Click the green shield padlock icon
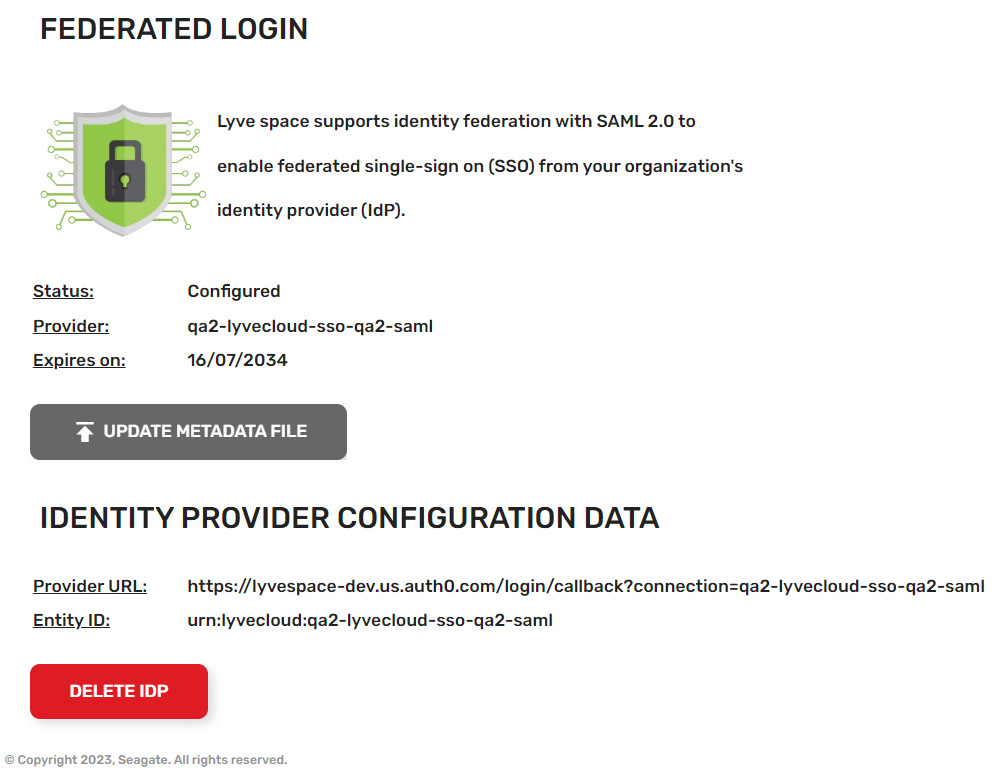The width and height of the screenshot is (1006, 776). tap(123, 169)
